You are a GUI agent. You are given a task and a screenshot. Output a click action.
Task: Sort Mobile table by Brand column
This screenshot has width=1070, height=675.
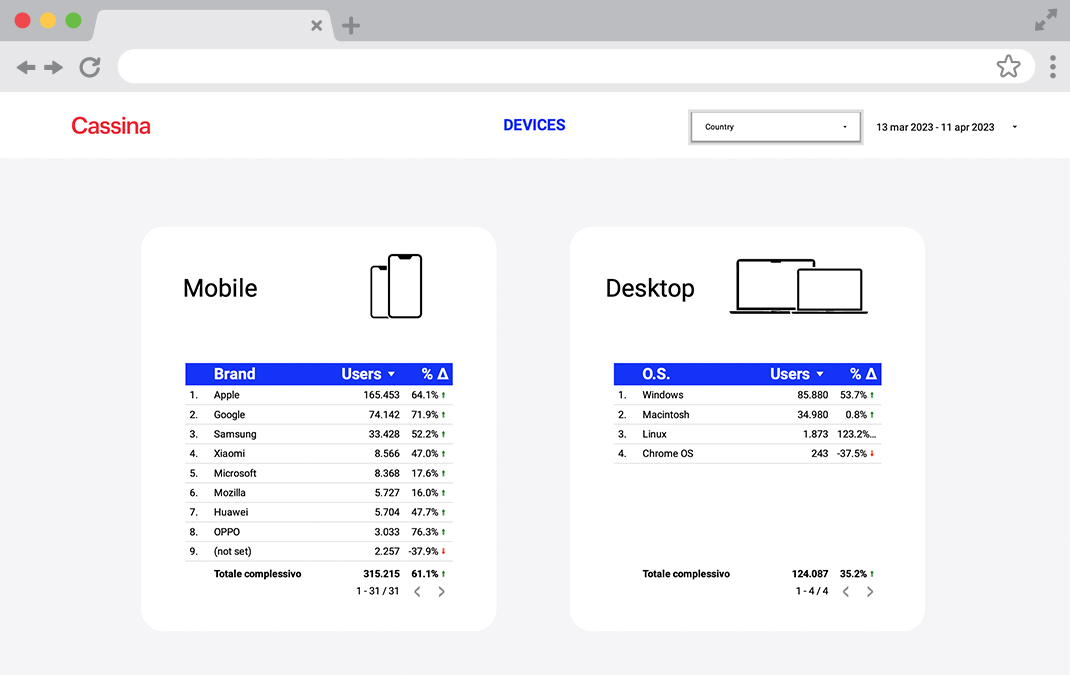[234, 374]
